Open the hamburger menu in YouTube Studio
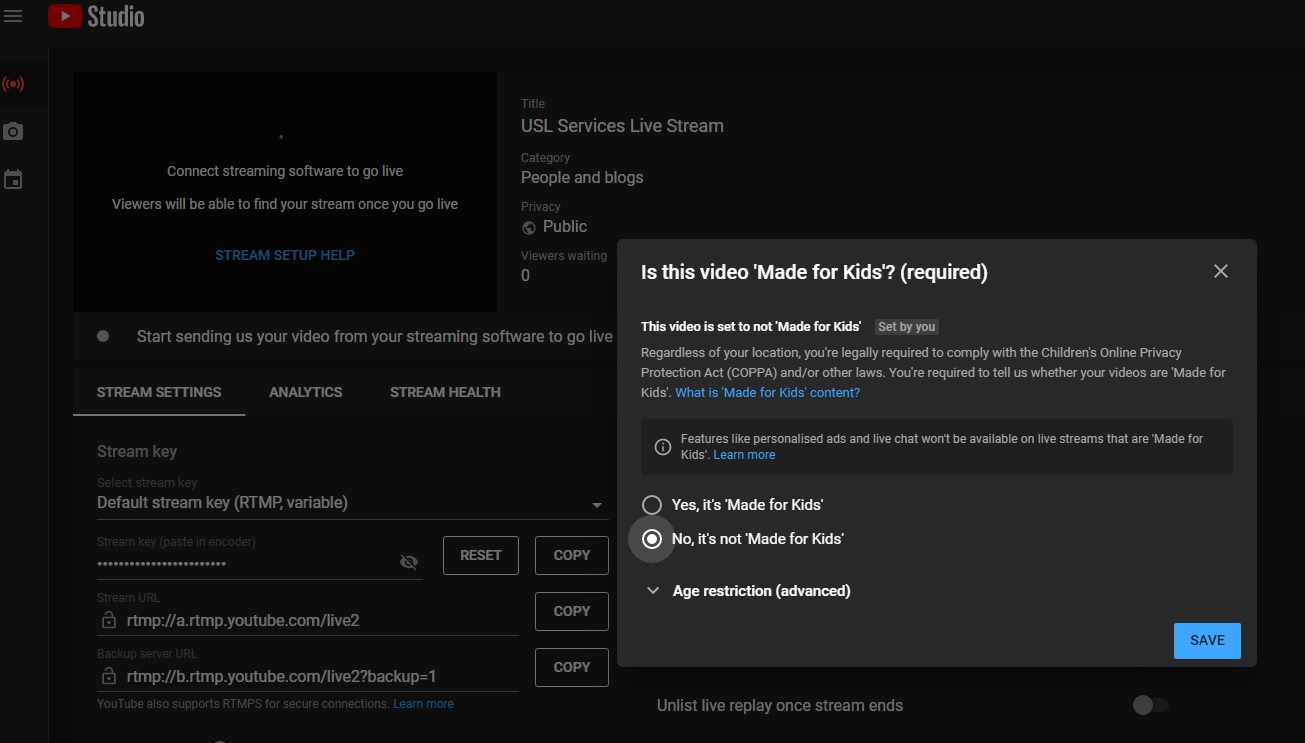Screen dimensions: 1305x743 coord(13,17)
